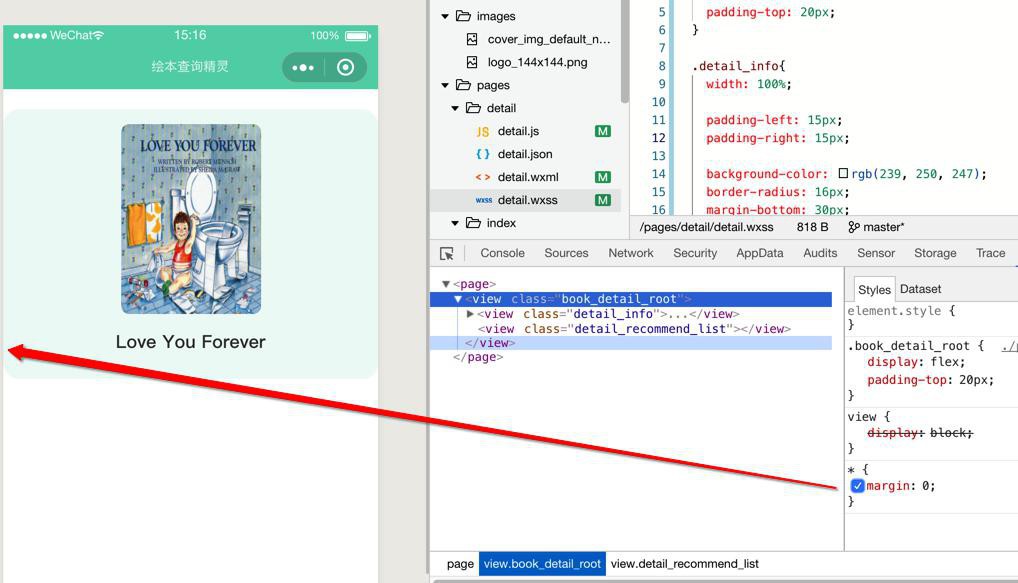
Task: Collapse the page element node
Action: tap(446, 284)
